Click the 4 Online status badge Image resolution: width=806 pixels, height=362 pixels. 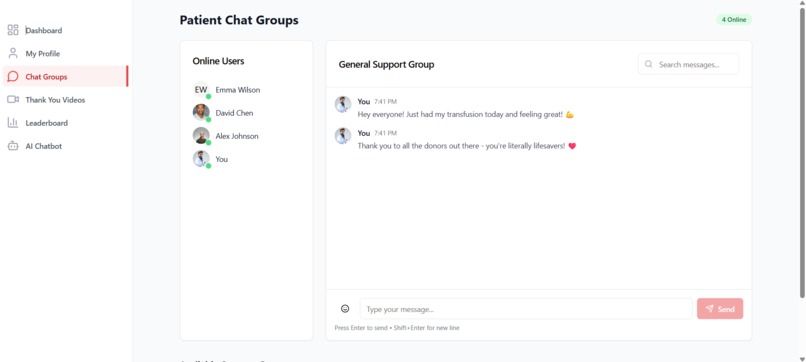pos(734,20)
